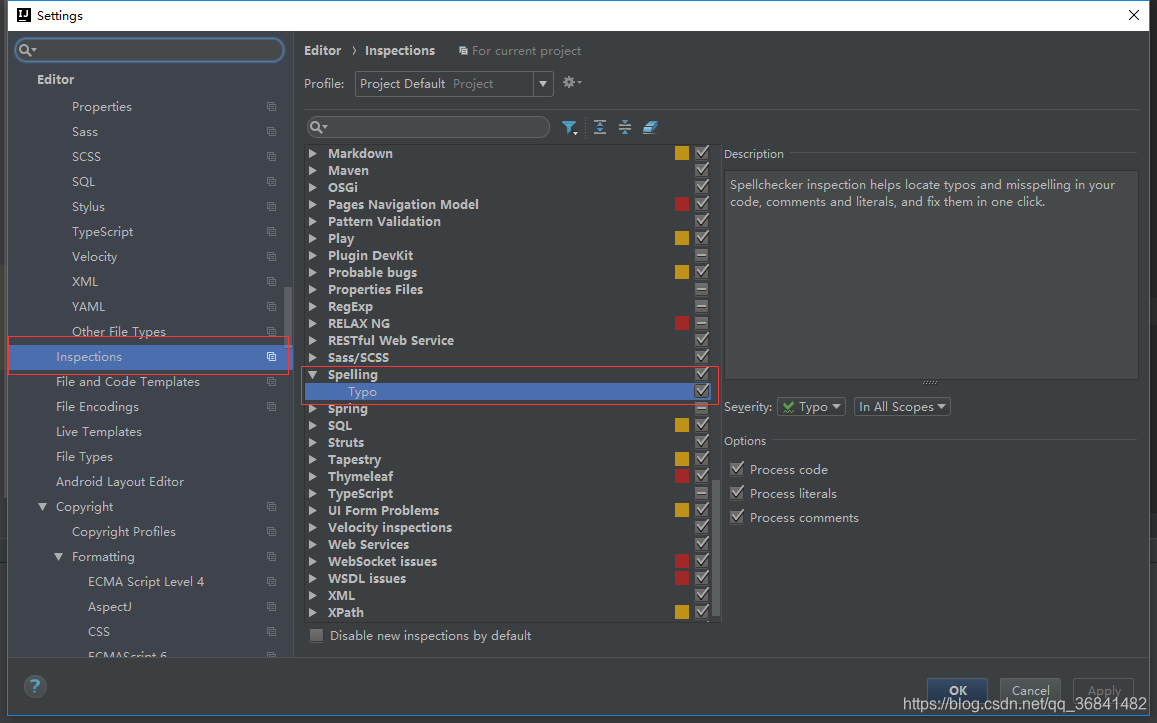Click the project icon next to File Encodings
Screen dimensions: 1157x723
pyautogui.click(x=272, y=407)
